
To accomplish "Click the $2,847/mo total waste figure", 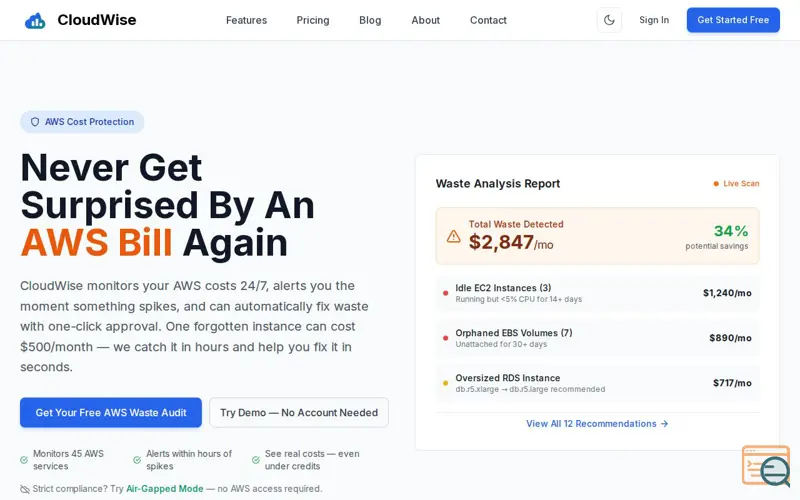I will (x=511, y=242).
